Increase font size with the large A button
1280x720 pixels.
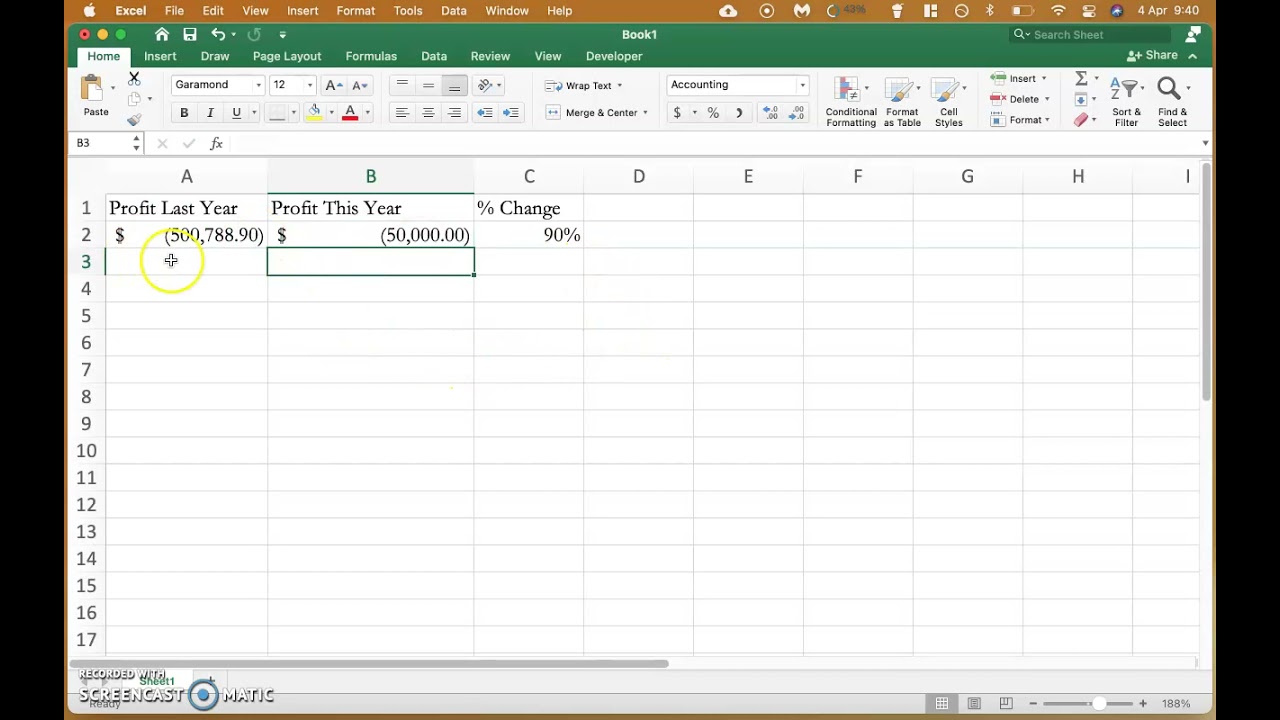tap(334, 85)
